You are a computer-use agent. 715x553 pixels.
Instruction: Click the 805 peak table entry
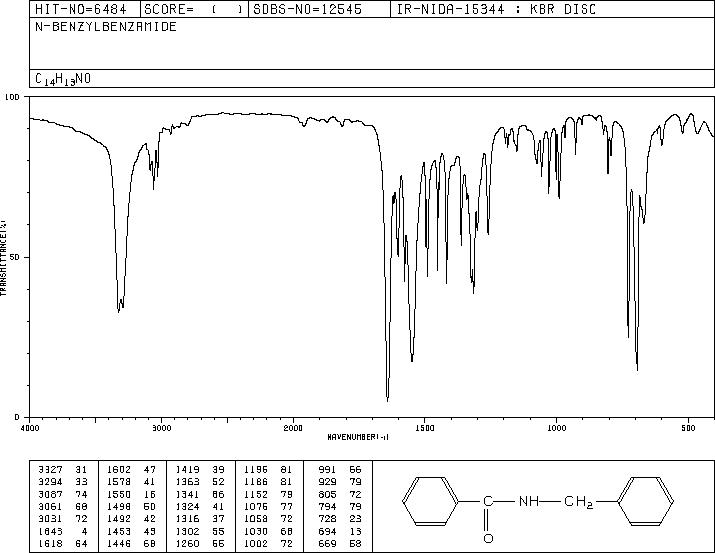[340, 494]
